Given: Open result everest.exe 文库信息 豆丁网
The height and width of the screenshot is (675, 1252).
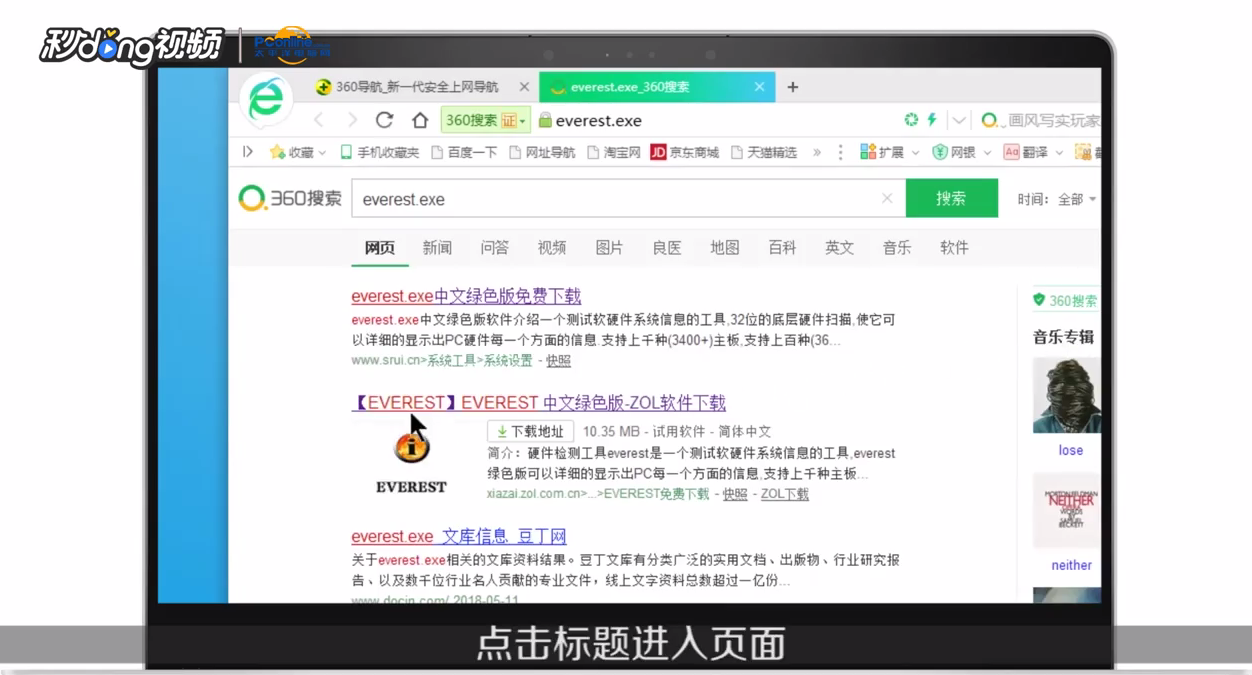Looking at the screenshot, I should pos(459,537).
